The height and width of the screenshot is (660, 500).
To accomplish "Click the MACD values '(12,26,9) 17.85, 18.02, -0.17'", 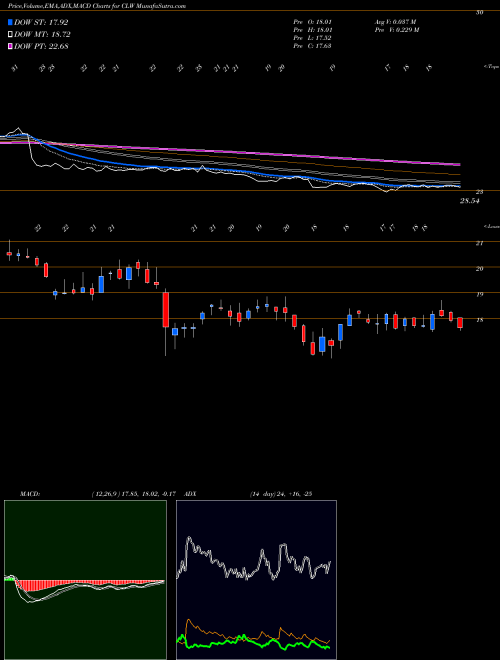I will click(x=136, y=494).
